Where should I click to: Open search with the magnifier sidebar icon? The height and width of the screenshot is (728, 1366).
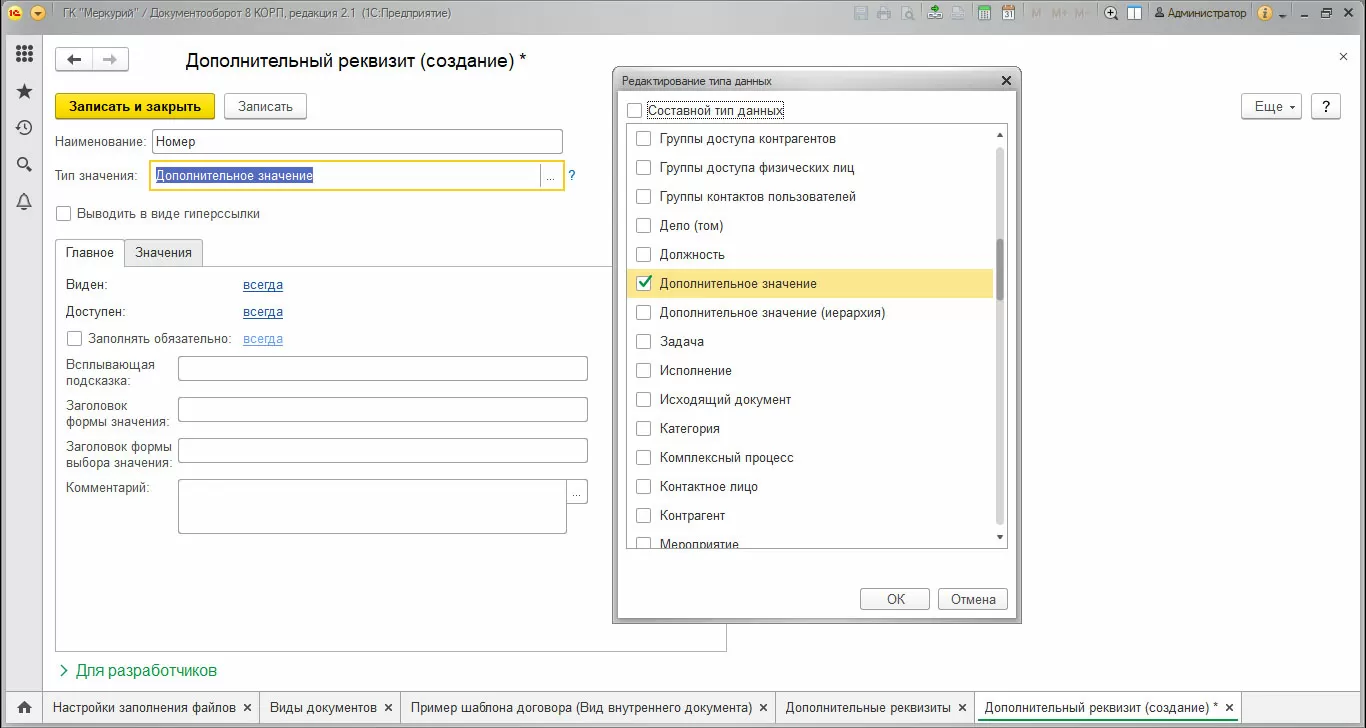pyautogui.click(x=25, y=165)
